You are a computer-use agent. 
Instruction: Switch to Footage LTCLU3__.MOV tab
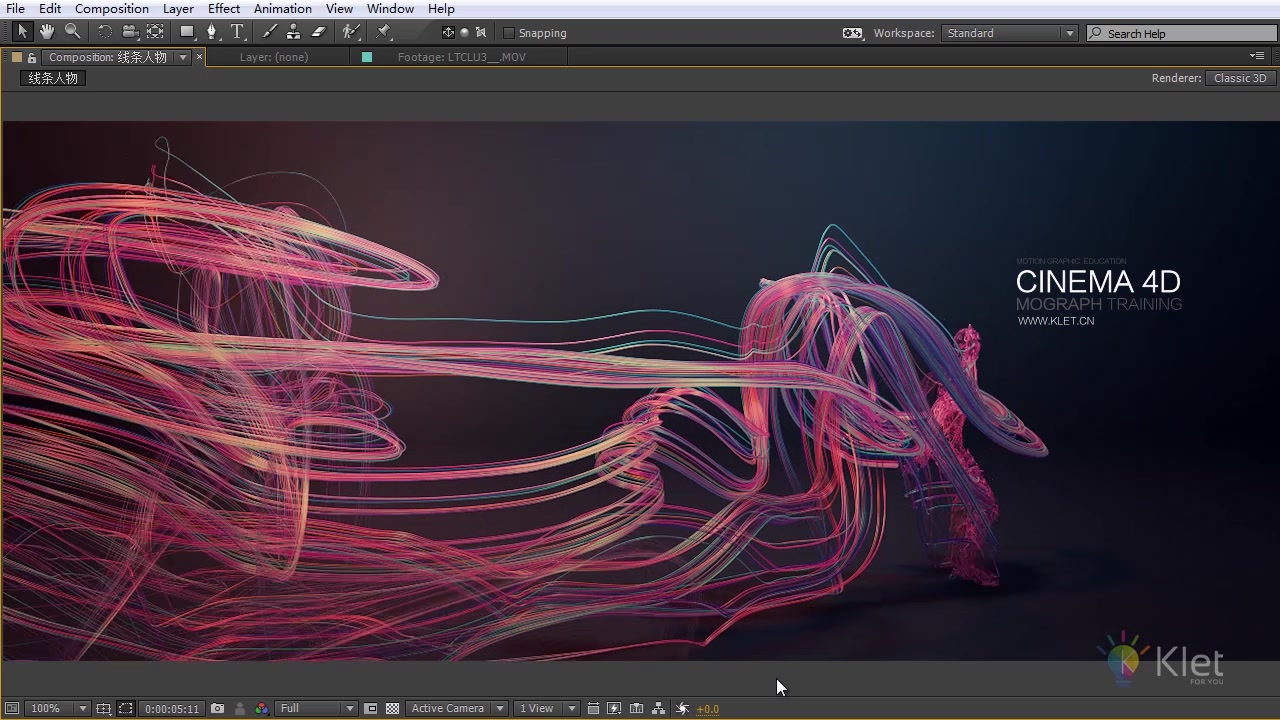pyautogui.click(x=461, y=57)
